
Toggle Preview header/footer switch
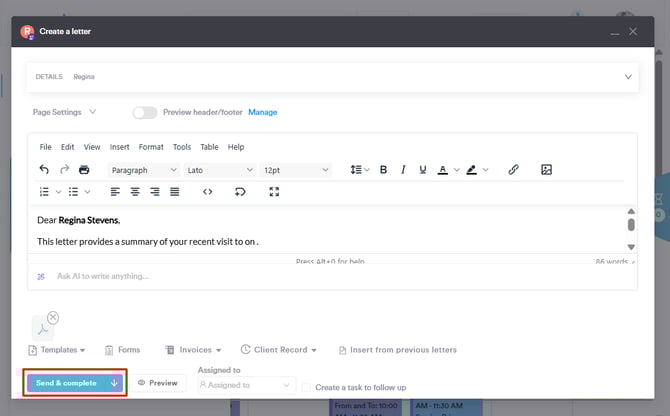coord(145,112)
